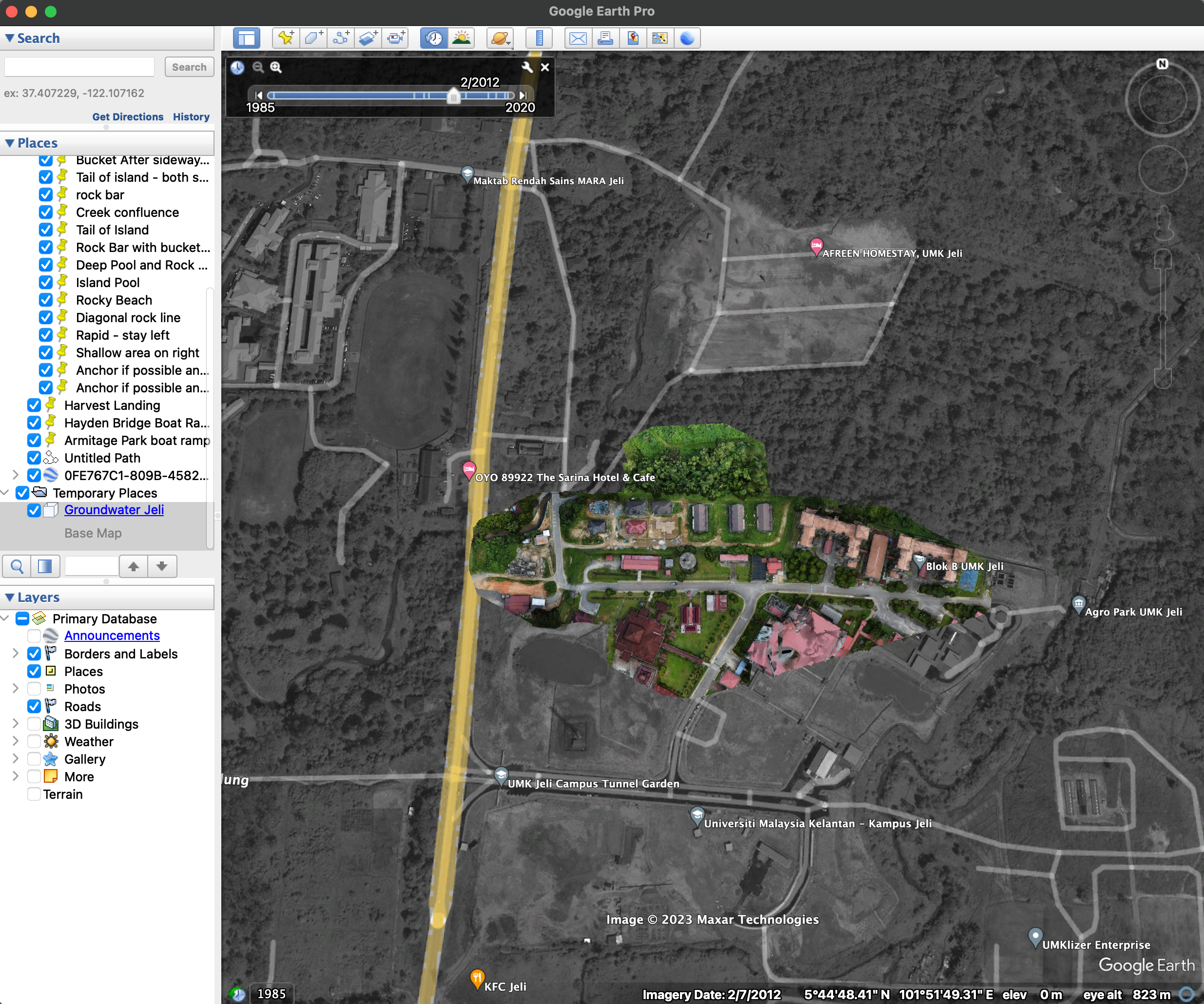Add an image overlay
Viewport: 1204px width, 1004px height.
coord(368,39)
